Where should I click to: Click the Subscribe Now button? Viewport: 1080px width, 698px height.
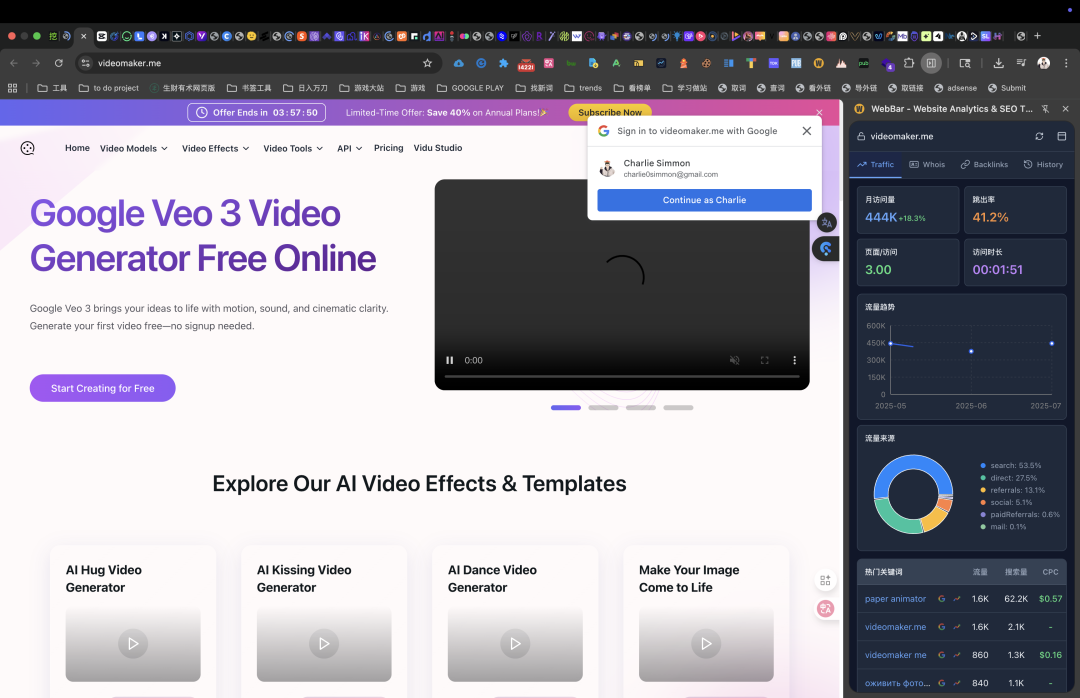click(x=610, y=112)
